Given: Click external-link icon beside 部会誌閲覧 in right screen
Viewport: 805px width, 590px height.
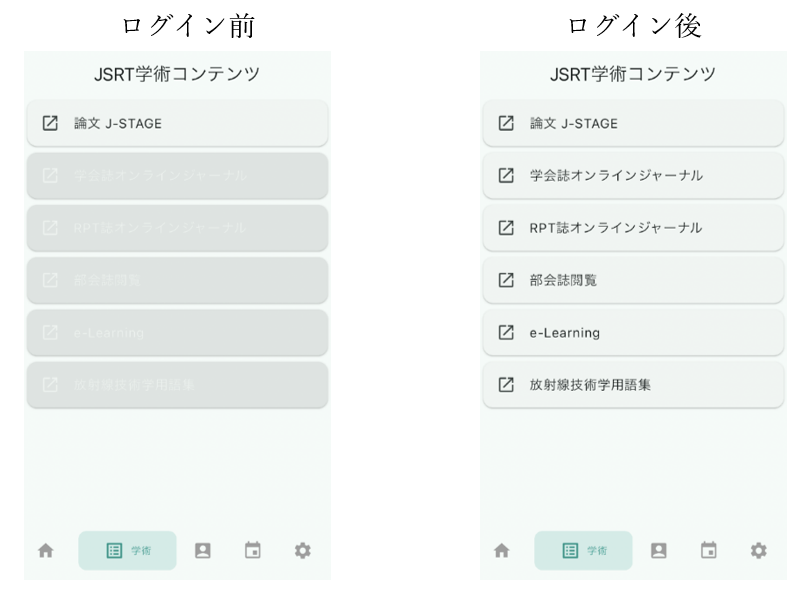Looking at the screenshot, I should (x=506, y=280).
